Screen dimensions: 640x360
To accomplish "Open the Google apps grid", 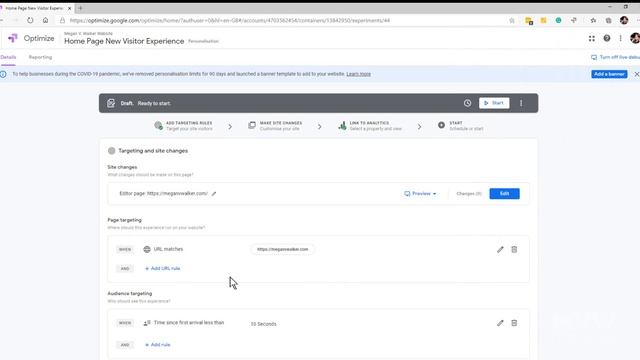I will pyautogui.click(x=591, y=38).
